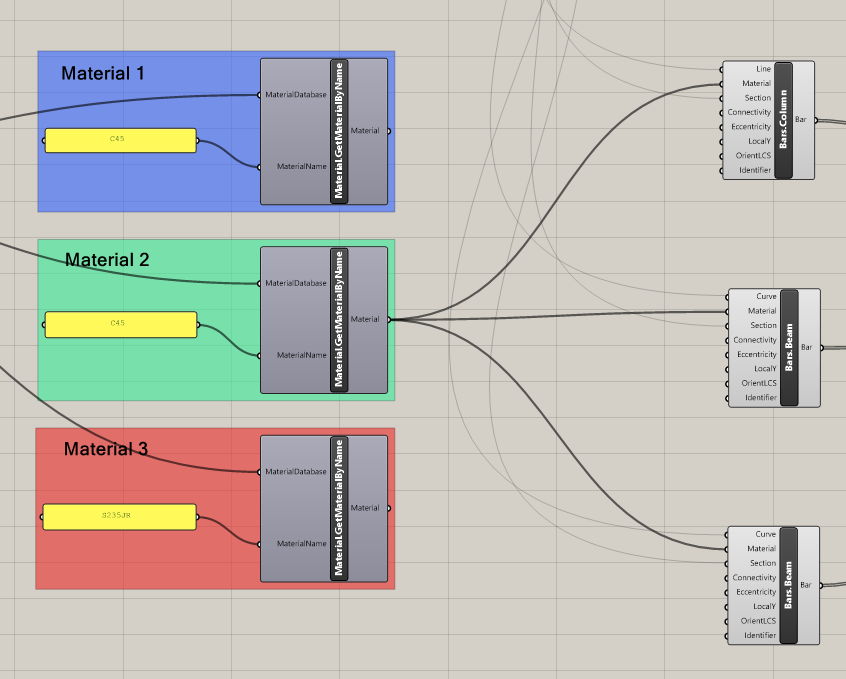Click MaterialName input in Material 1 group
846x679 pixels.
coord(302,166)
